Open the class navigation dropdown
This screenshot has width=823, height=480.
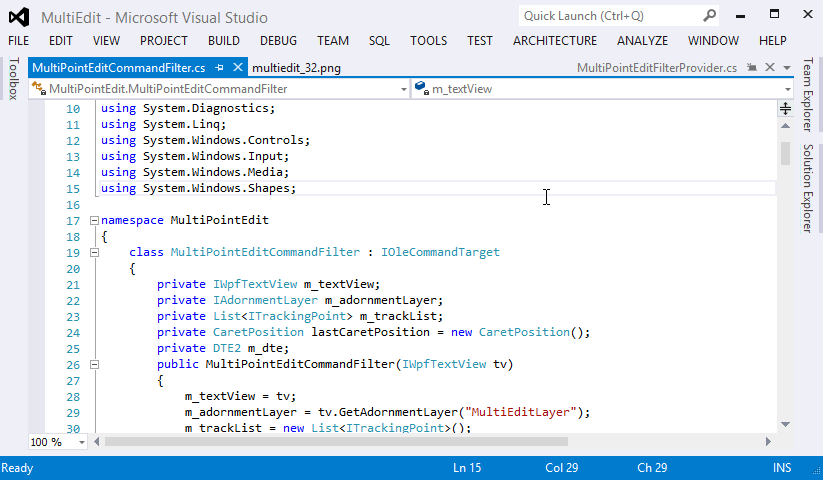[403, 89]
